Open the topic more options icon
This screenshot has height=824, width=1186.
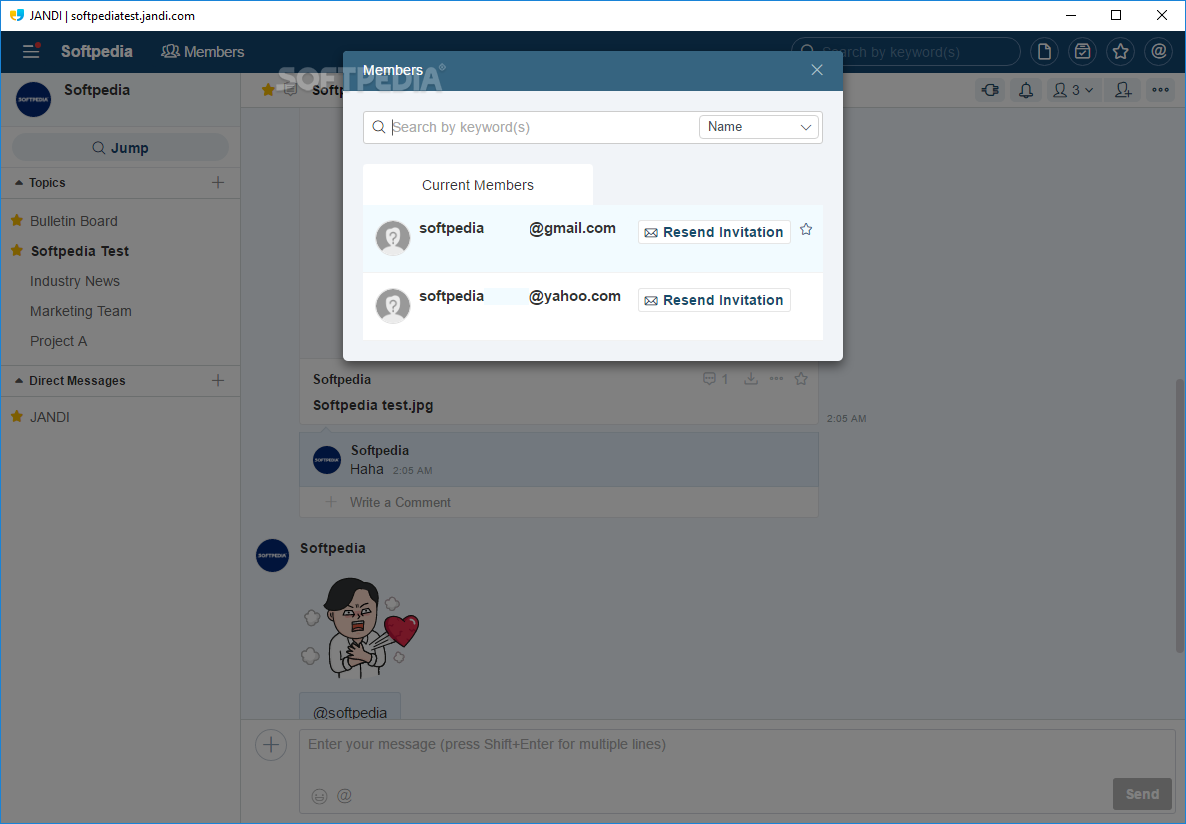pyautogui.click(x=1160, y=90)
